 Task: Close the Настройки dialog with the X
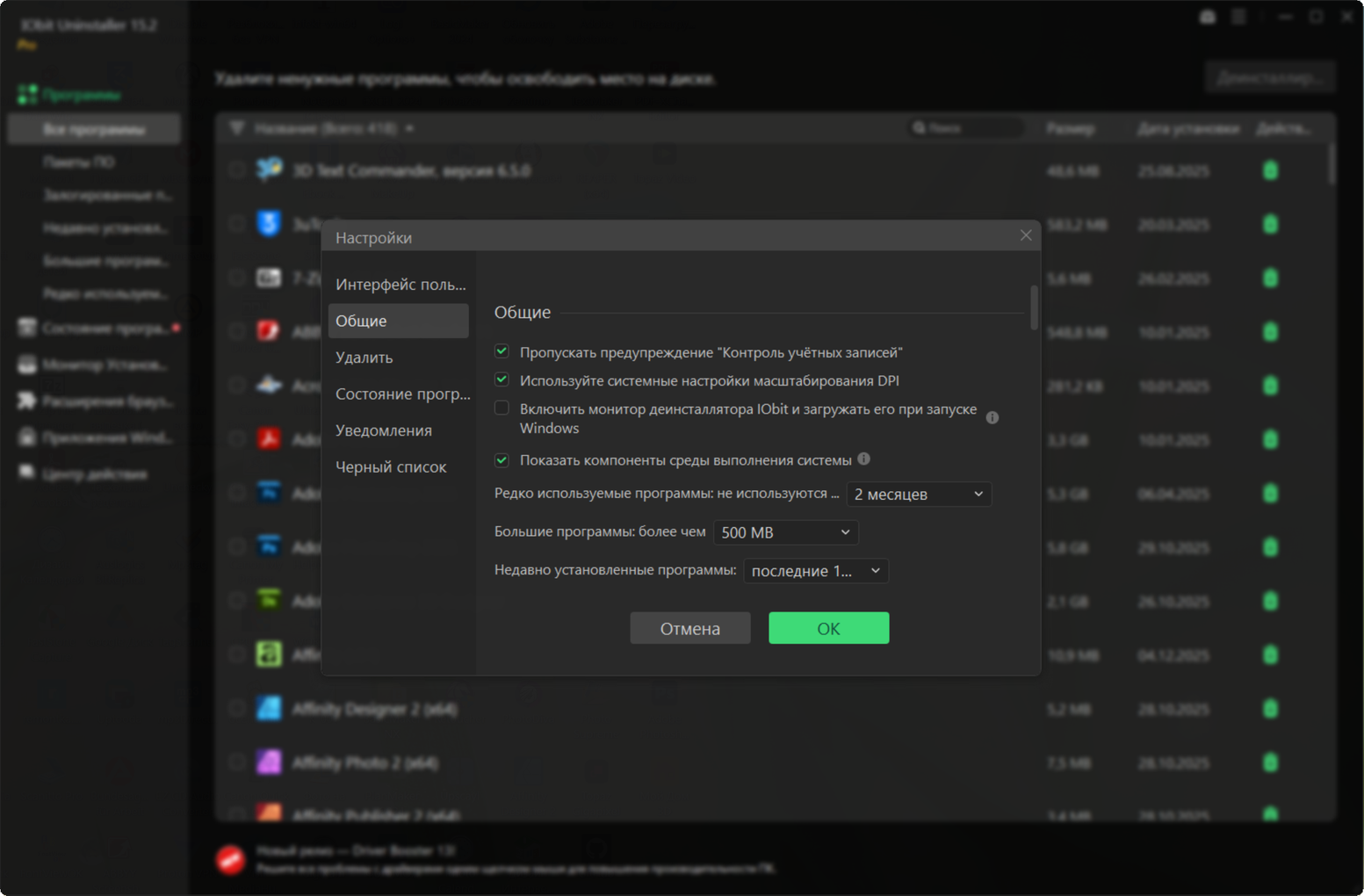click(x=1026, y=235)
